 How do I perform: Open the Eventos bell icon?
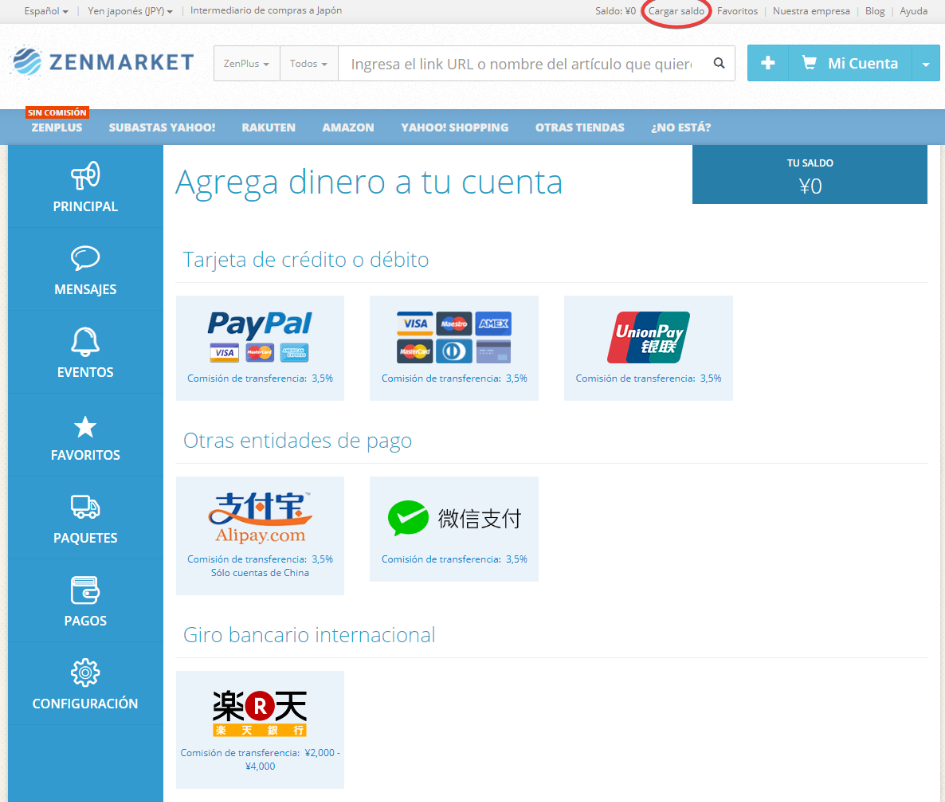pyautogui.click(x=85, y=341)
